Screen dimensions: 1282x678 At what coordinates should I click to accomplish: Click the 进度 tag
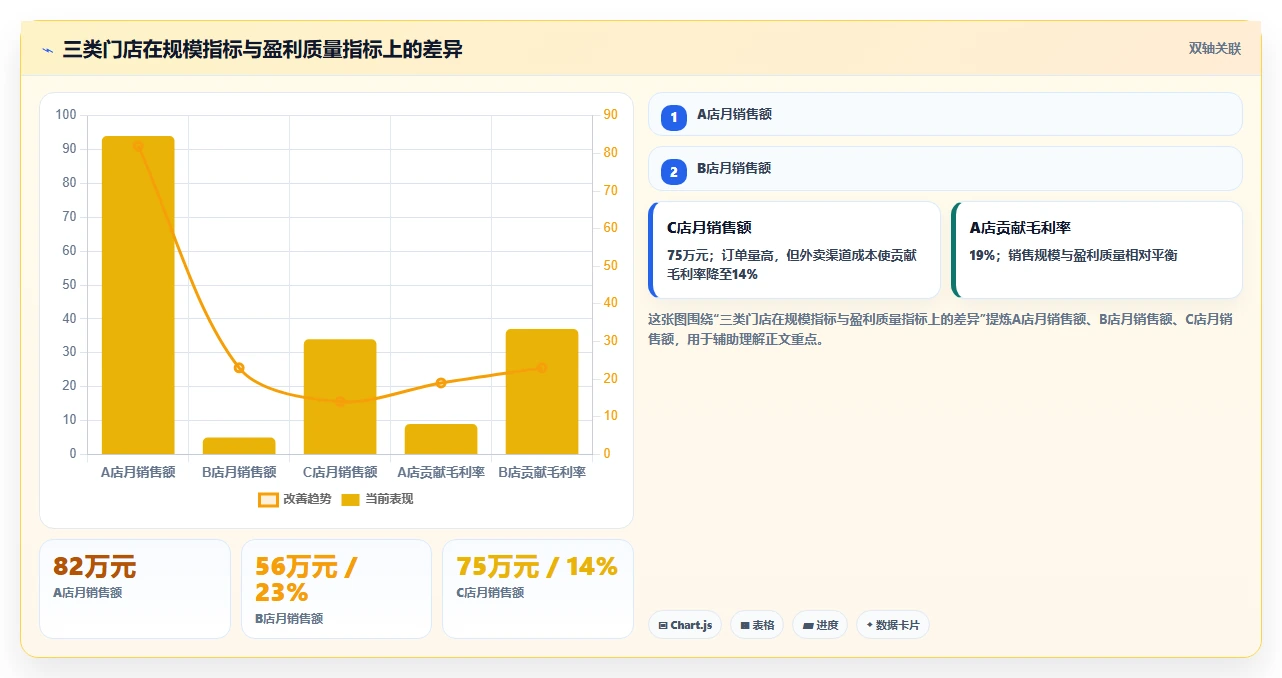pyautogui.click(x=820, y=625)
